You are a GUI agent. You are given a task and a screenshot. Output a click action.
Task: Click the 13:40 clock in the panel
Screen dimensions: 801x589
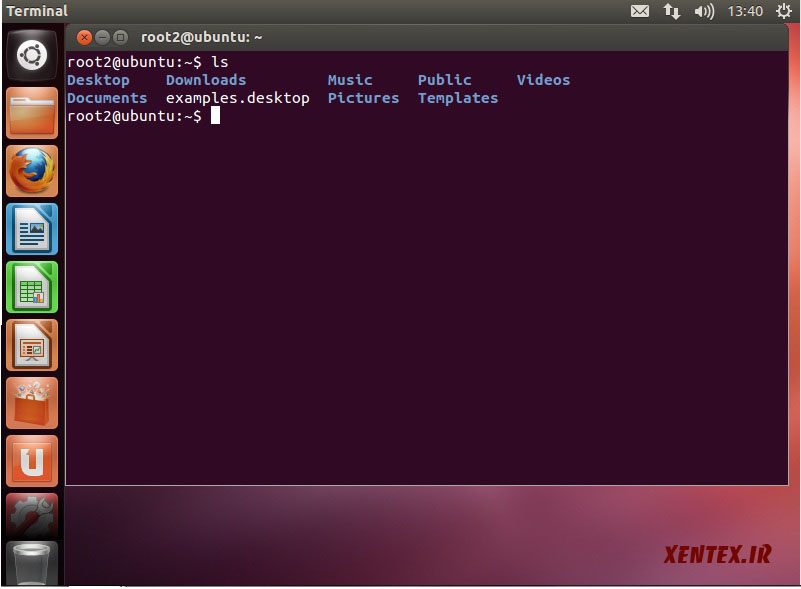745,12
